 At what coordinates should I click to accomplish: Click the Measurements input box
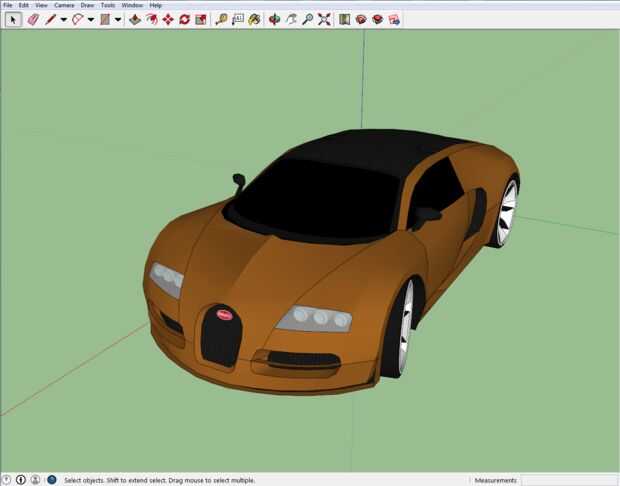click(570, 480)
